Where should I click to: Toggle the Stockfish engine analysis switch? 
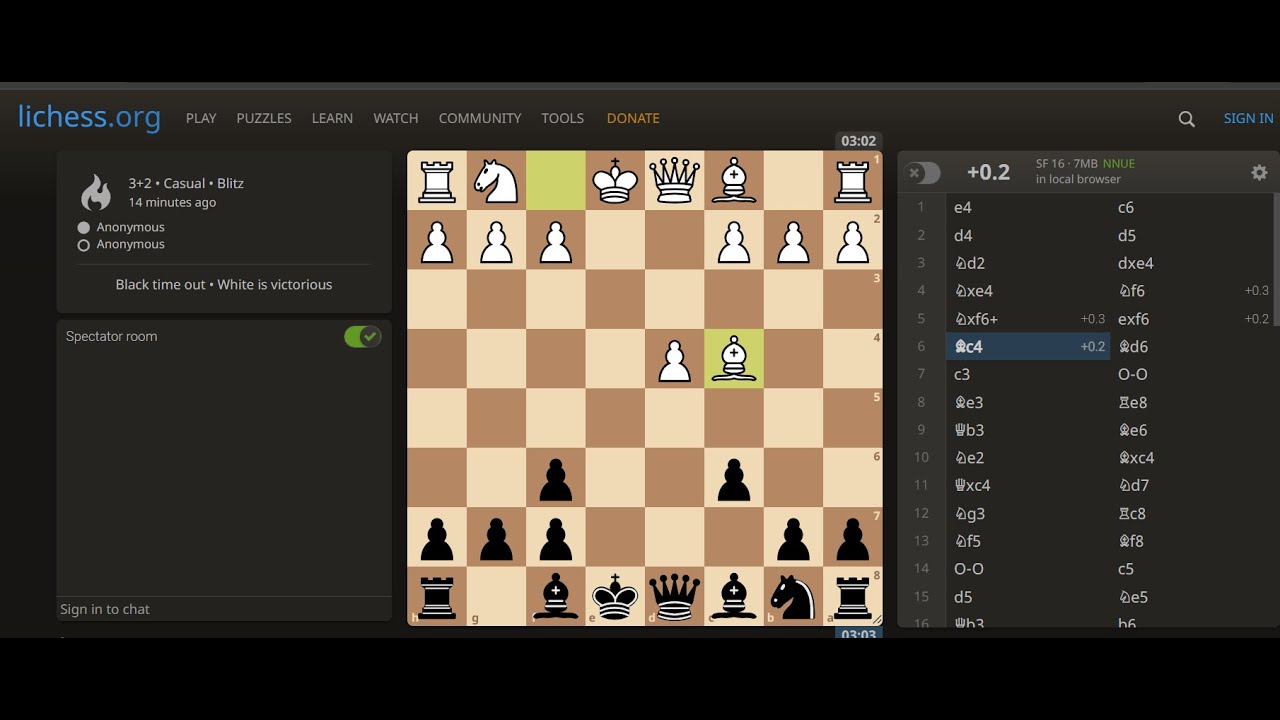click(923, 173)
